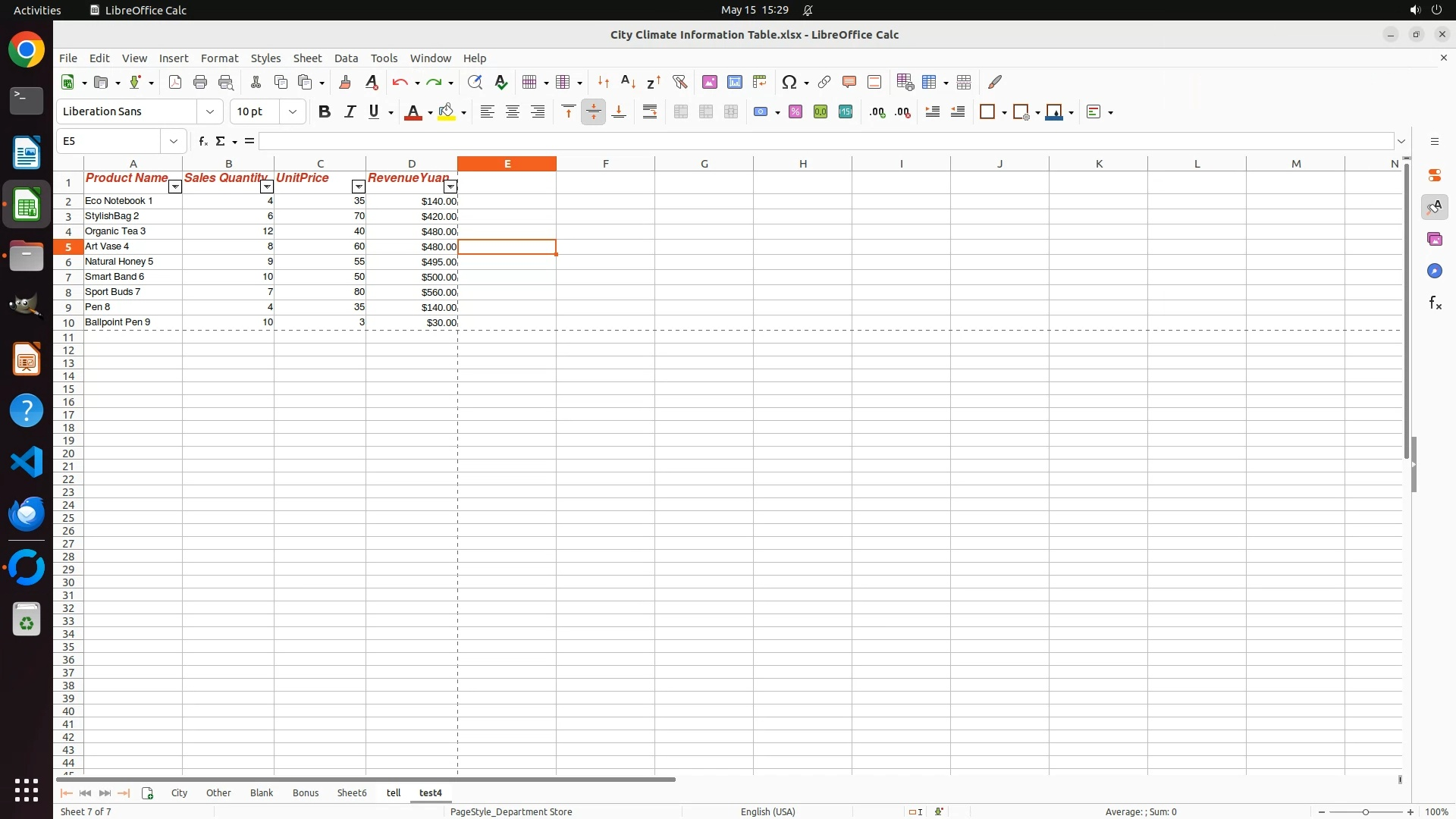Open Product Name column filter dropdown
Screen dimensions: 1456x819
[175, 187]
